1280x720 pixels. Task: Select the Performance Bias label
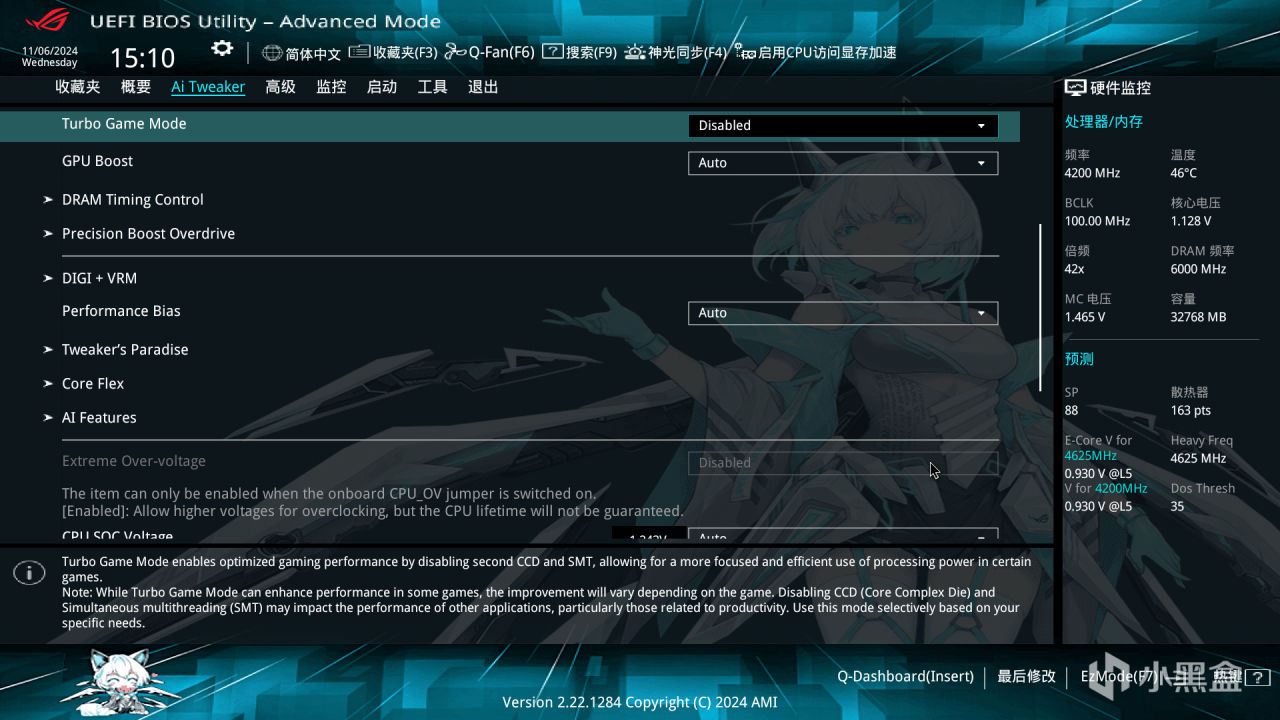[x=121, y=311]
